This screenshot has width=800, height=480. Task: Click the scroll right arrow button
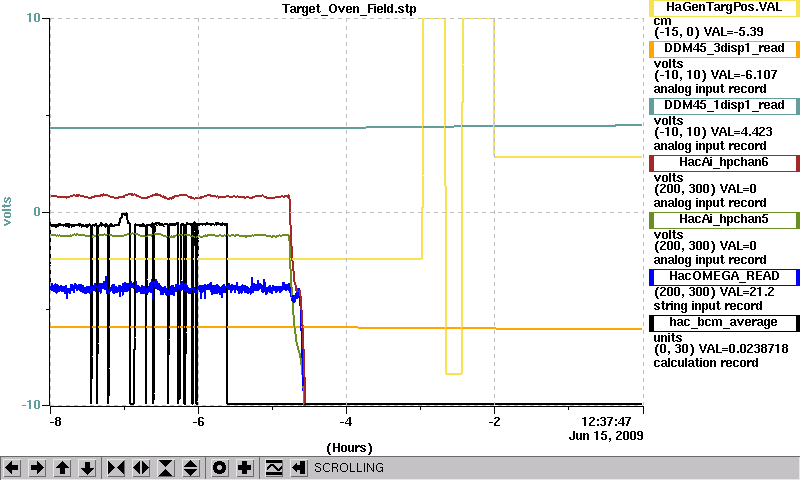click(x=37, y=467)
